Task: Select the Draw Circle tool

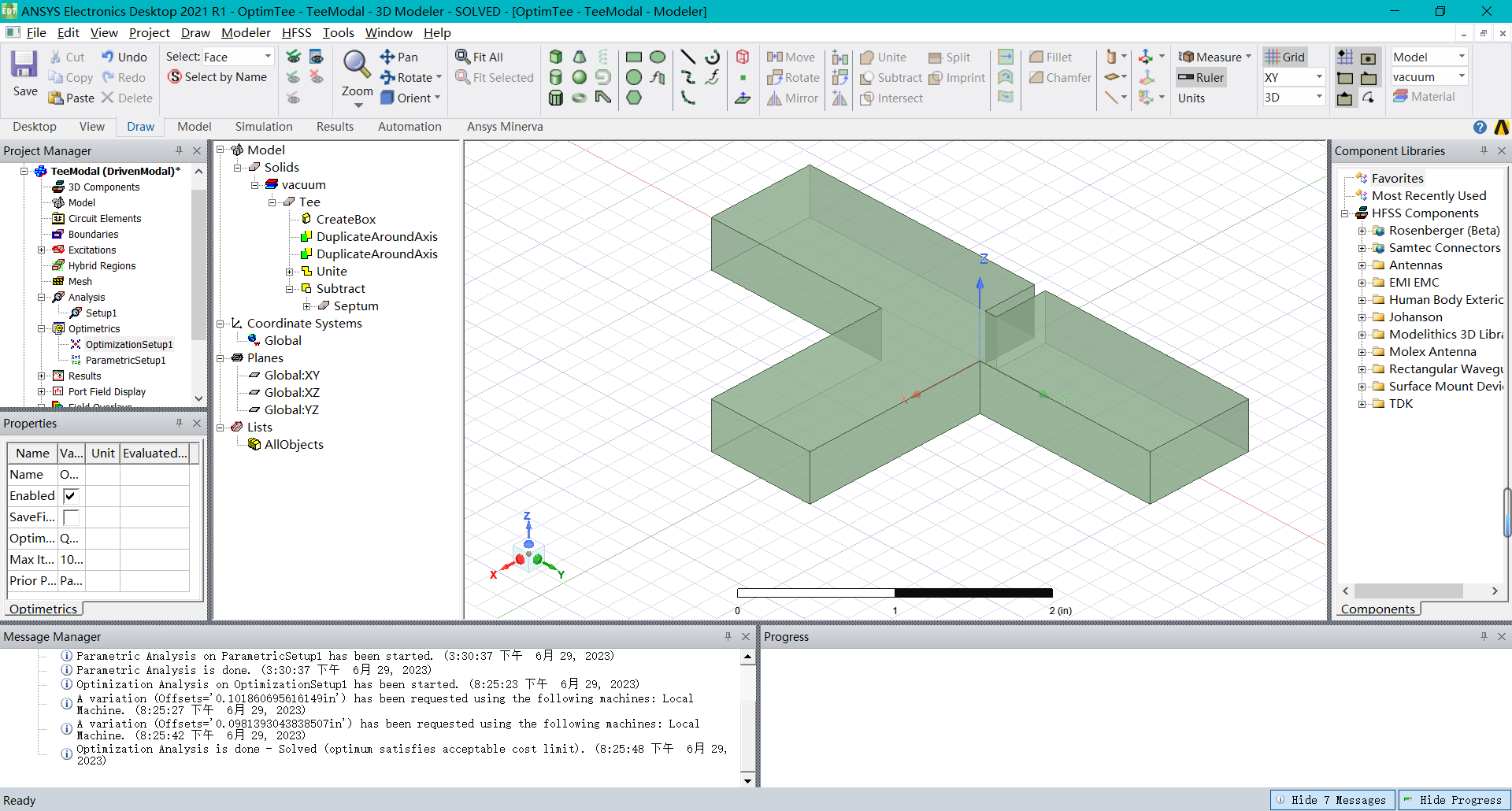Action: click(634, 77)
